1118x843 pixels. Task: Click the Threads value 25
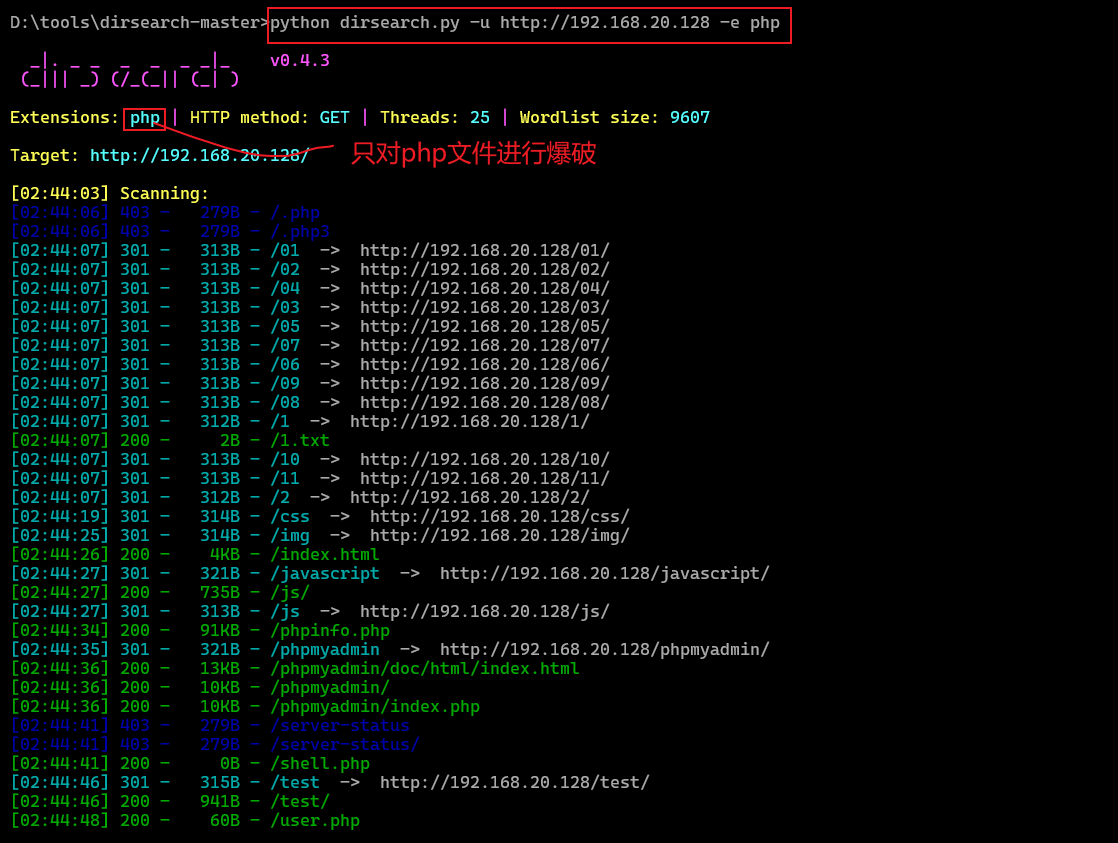pos(480,118)
